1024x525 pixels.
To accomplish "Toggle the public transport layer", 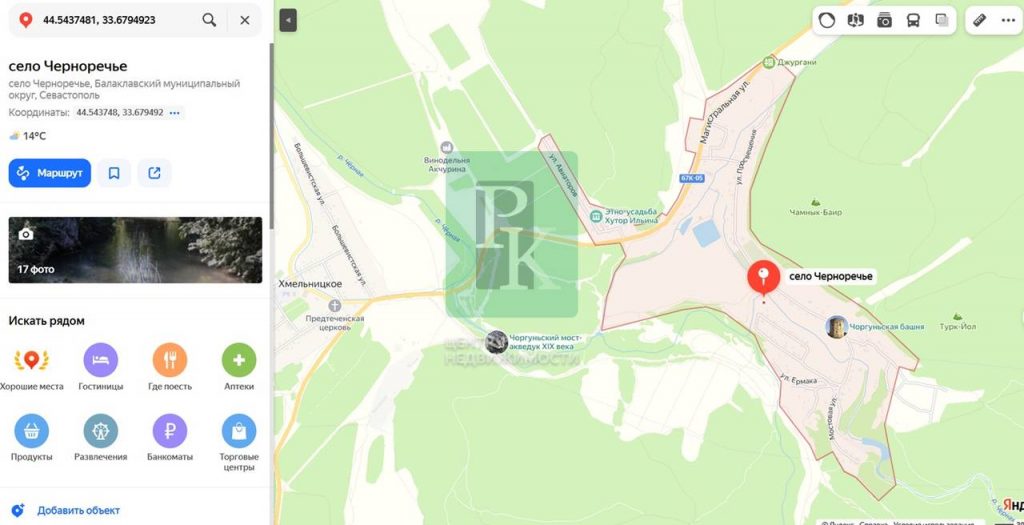I will tap(913, 20).
